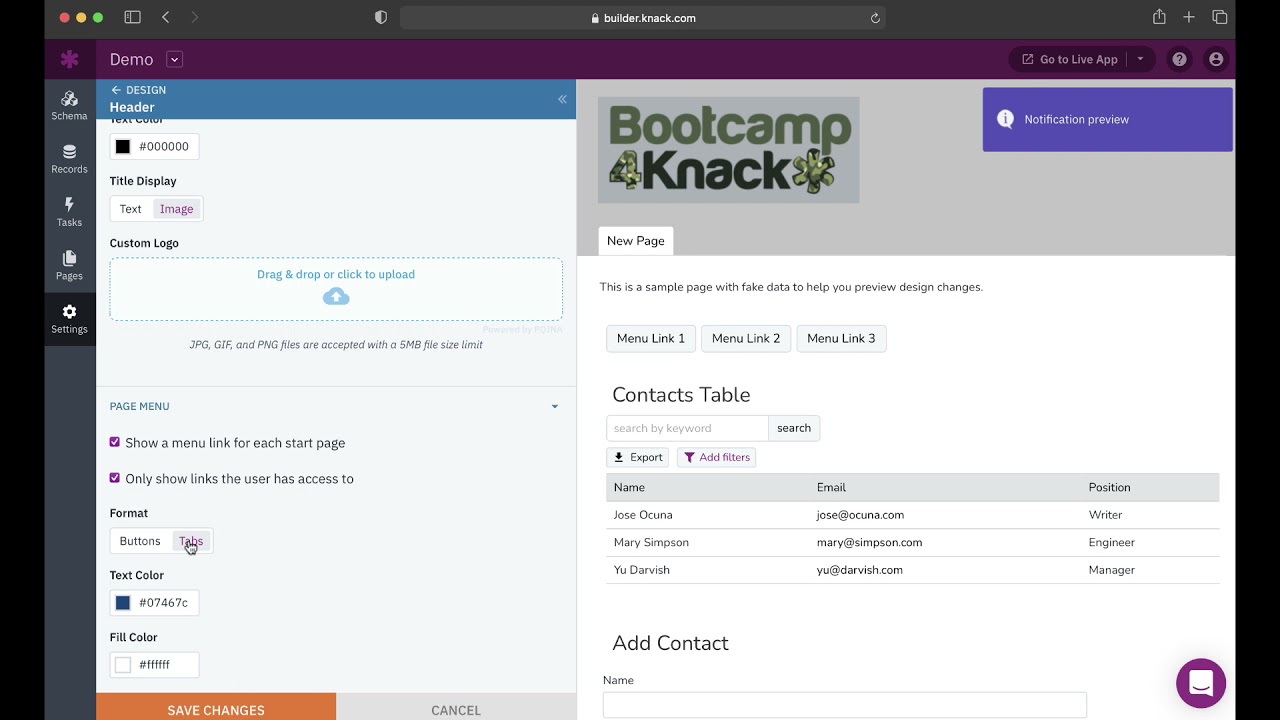Open the Schema section in the sidebar
1280x720 pixels.
pyautogui.click(x=69, y=106)
